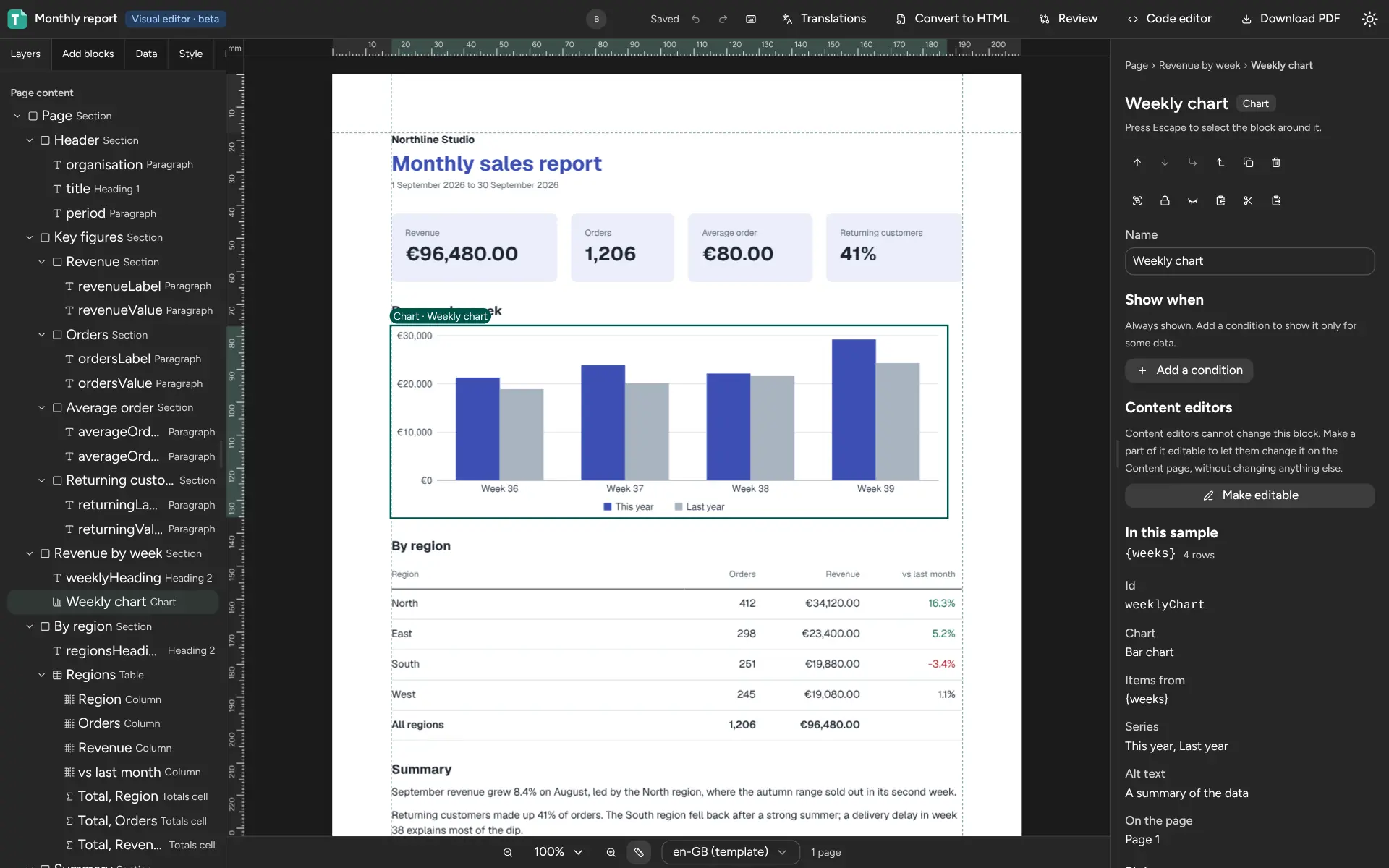Collapse the Header section in layers
Viewport: 1389px width, 868px height.
(30, 140)
